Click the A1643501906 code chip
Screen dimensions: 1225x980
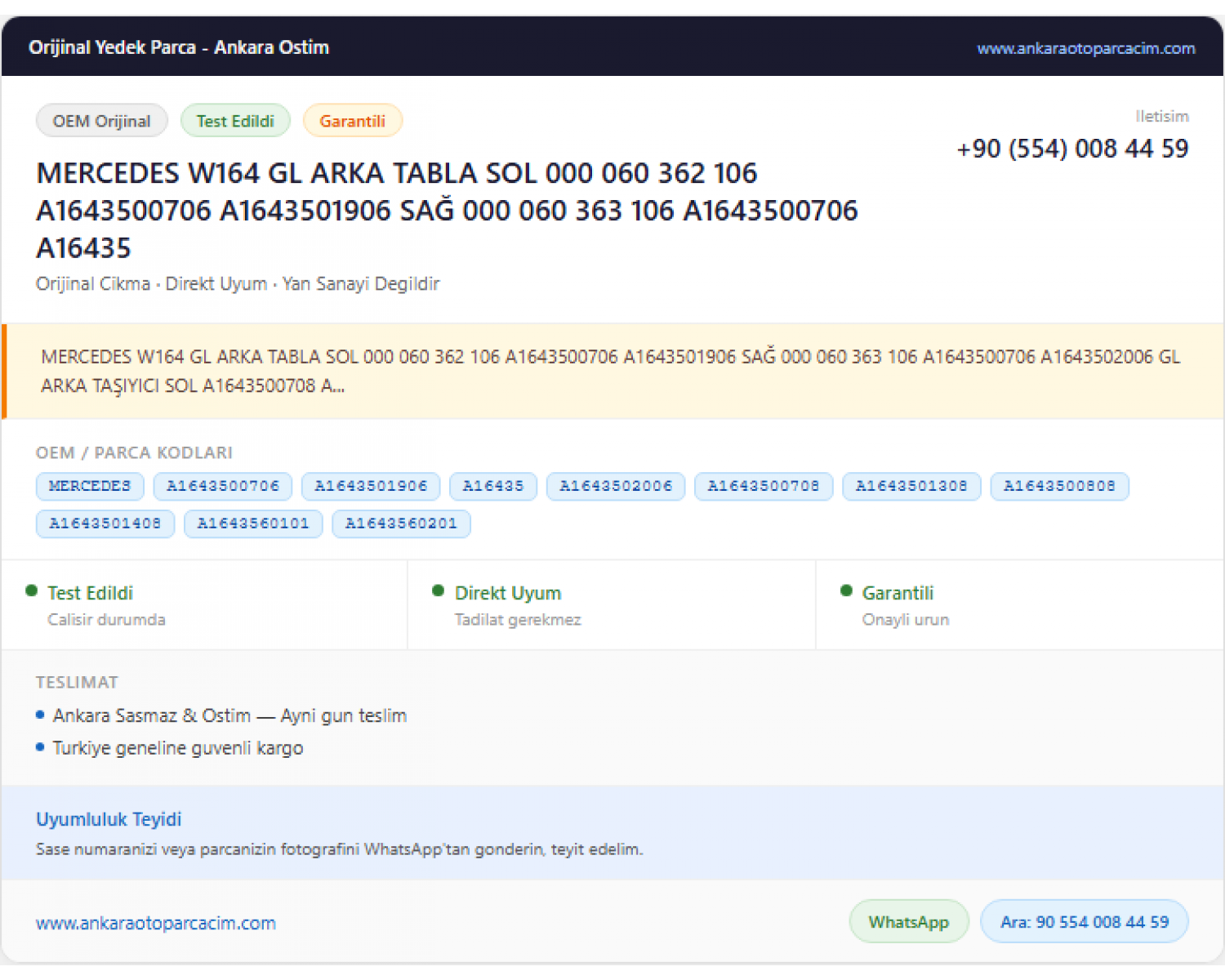click(x=371, y=486)
